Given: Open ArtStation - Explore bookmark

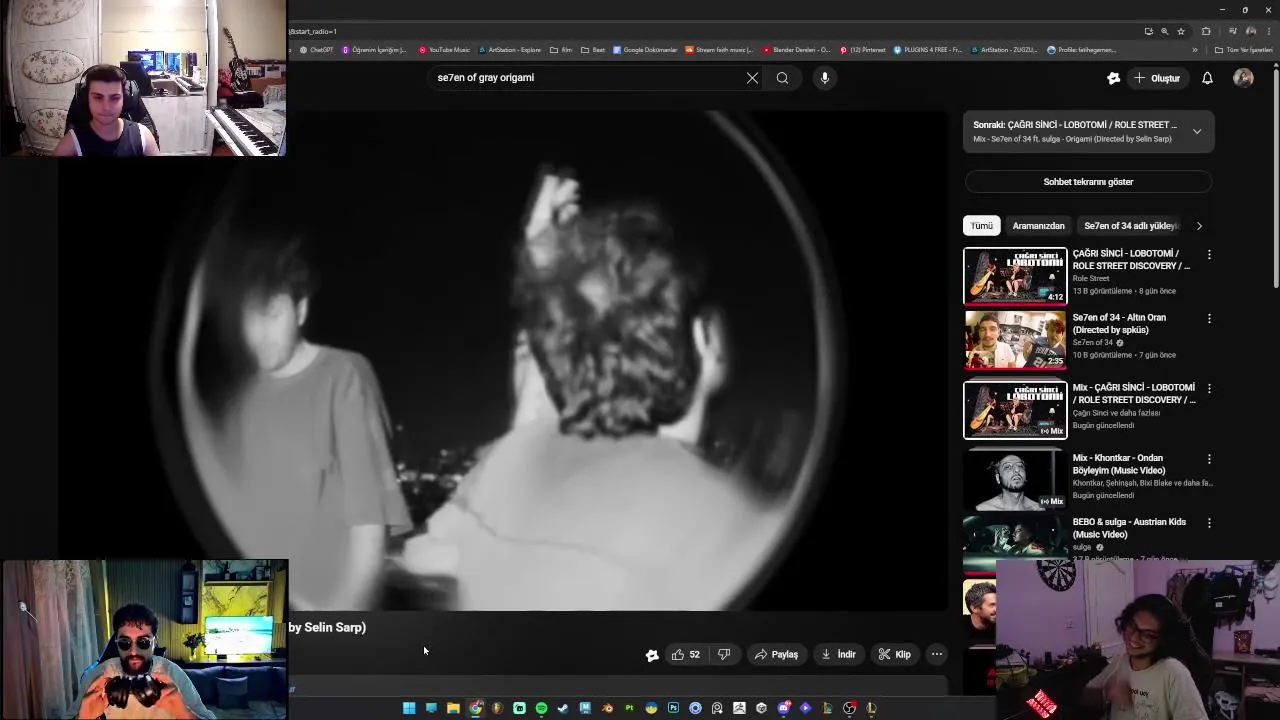Looking at the screenshot, I should click(x=510, y=50).
